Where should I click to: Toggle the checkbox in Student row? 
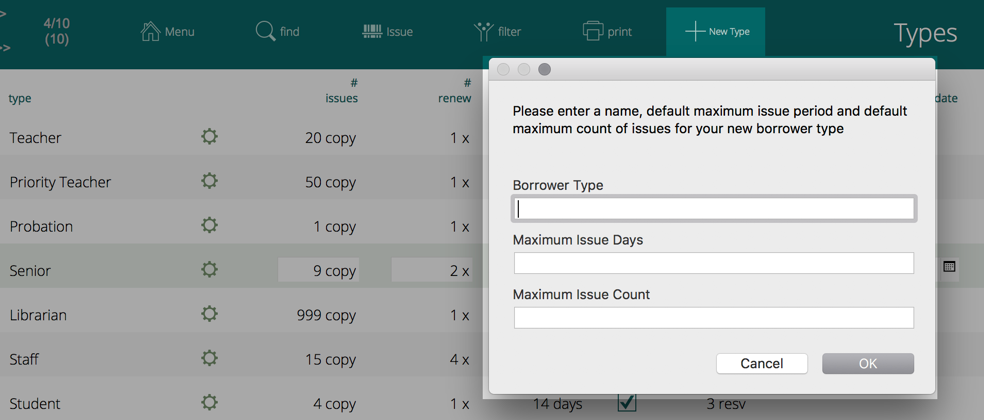(x=627, y=403)
